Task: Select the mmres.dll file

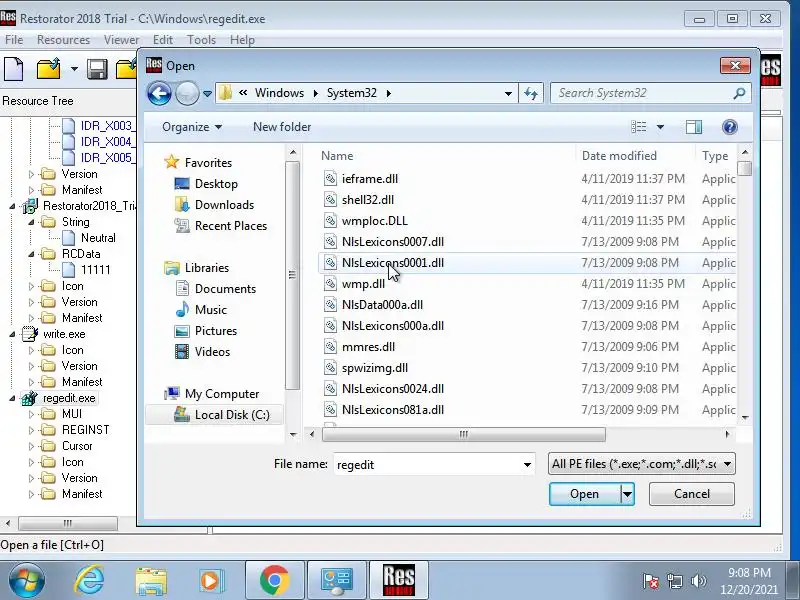Action: [x=368, y=347]
